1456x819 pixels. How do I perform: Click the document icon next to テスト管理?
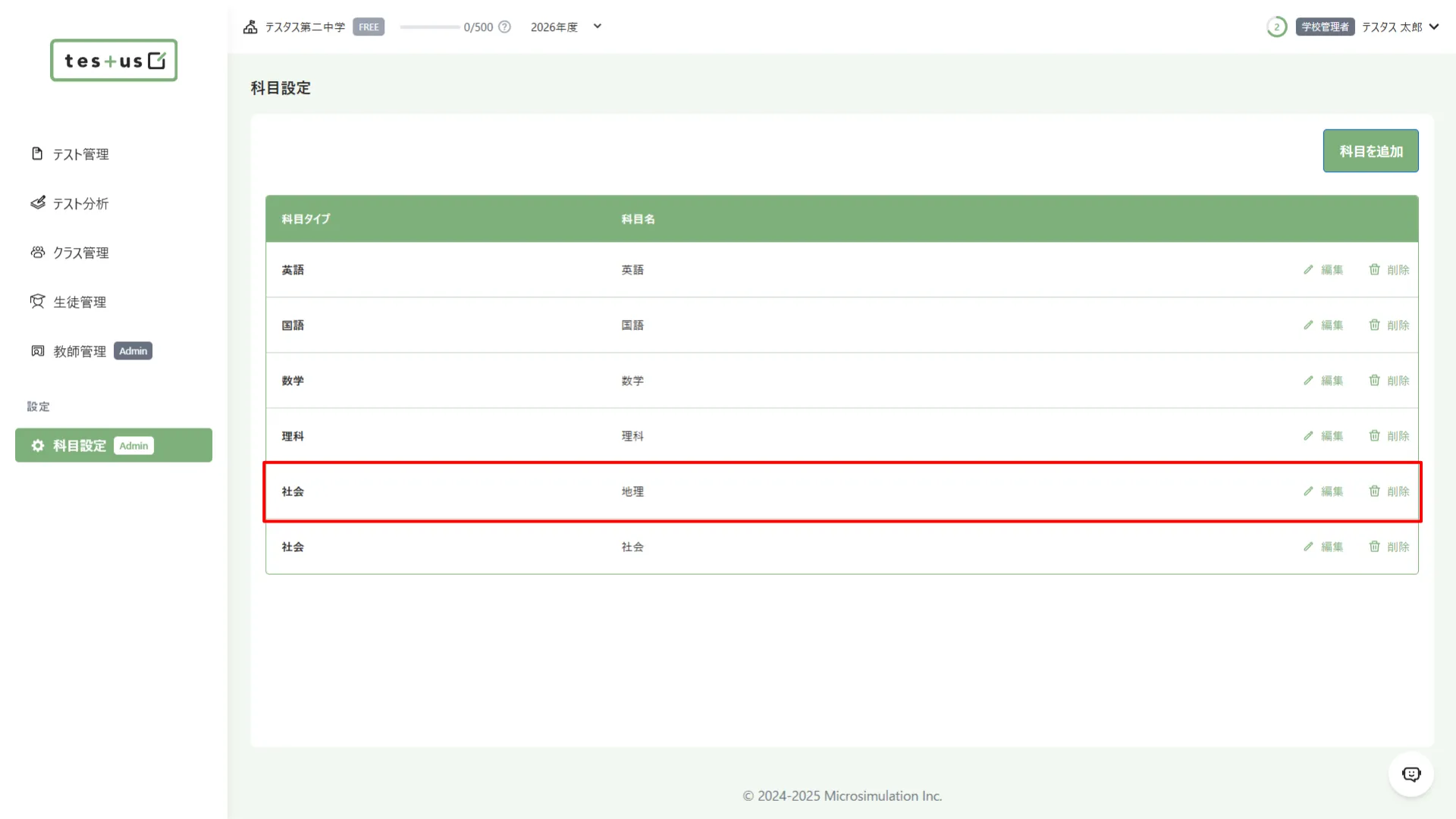coord(37,153)
